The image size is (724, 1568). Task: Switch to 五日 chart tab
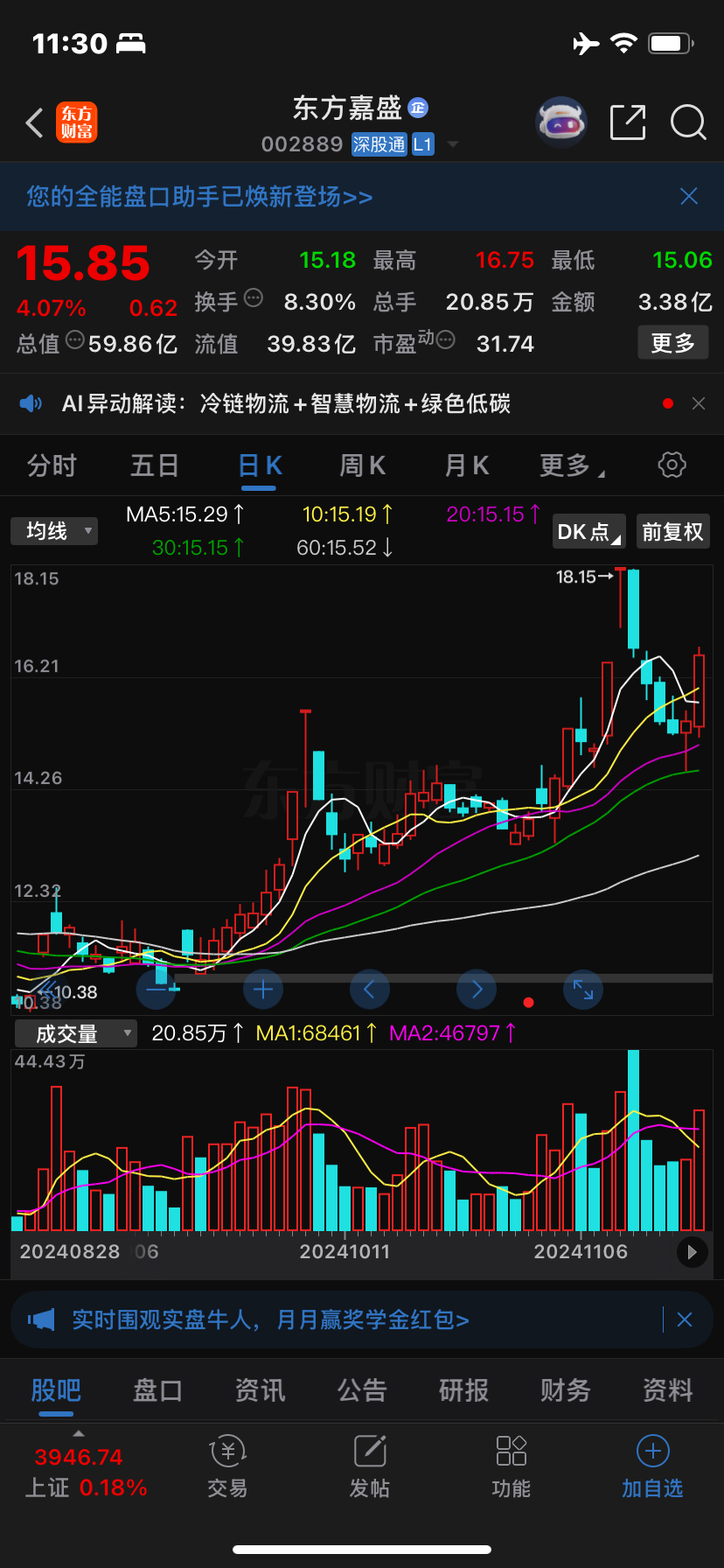155,465
